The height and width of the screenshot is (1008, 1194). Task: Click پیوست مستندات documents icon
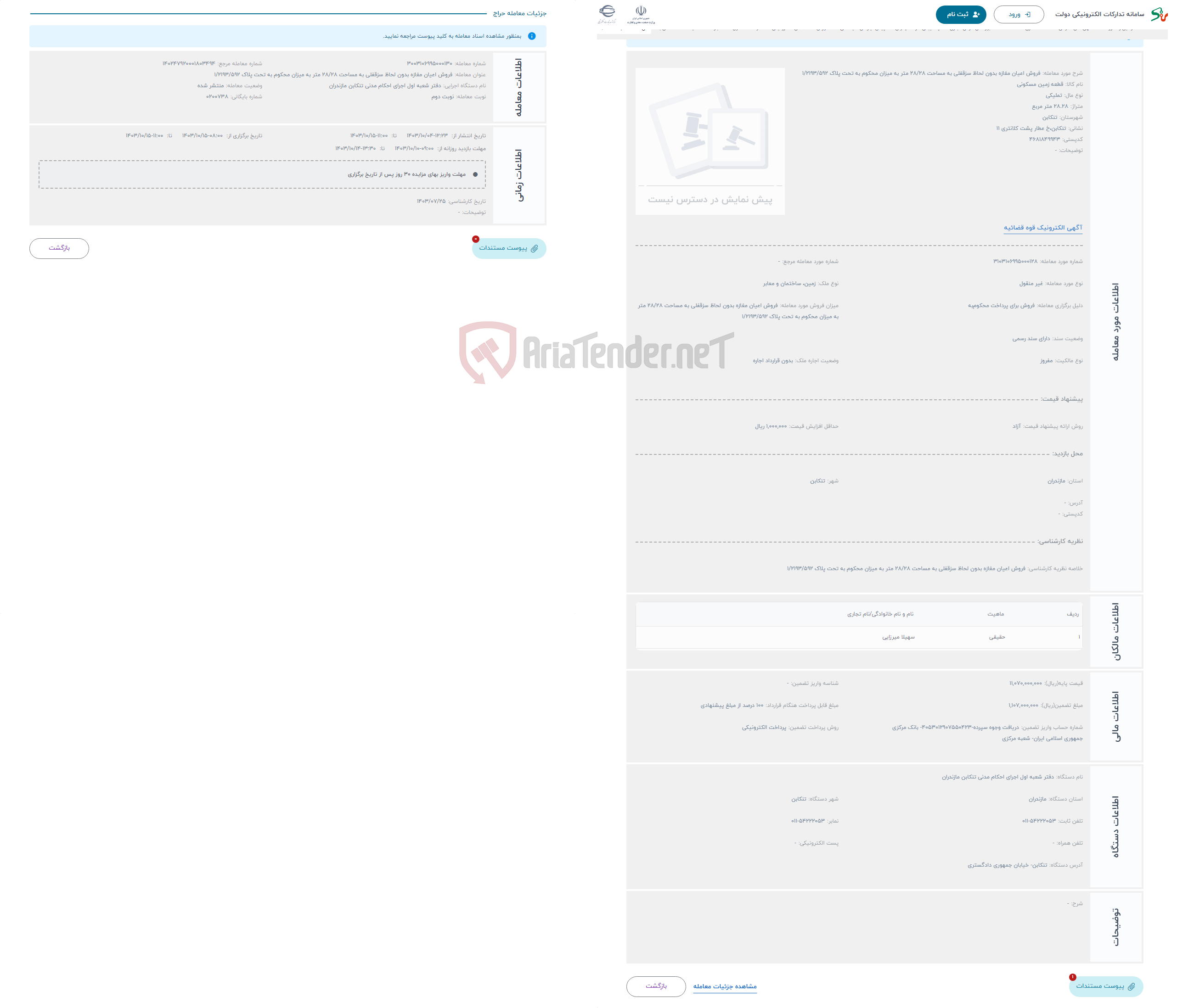508,248
